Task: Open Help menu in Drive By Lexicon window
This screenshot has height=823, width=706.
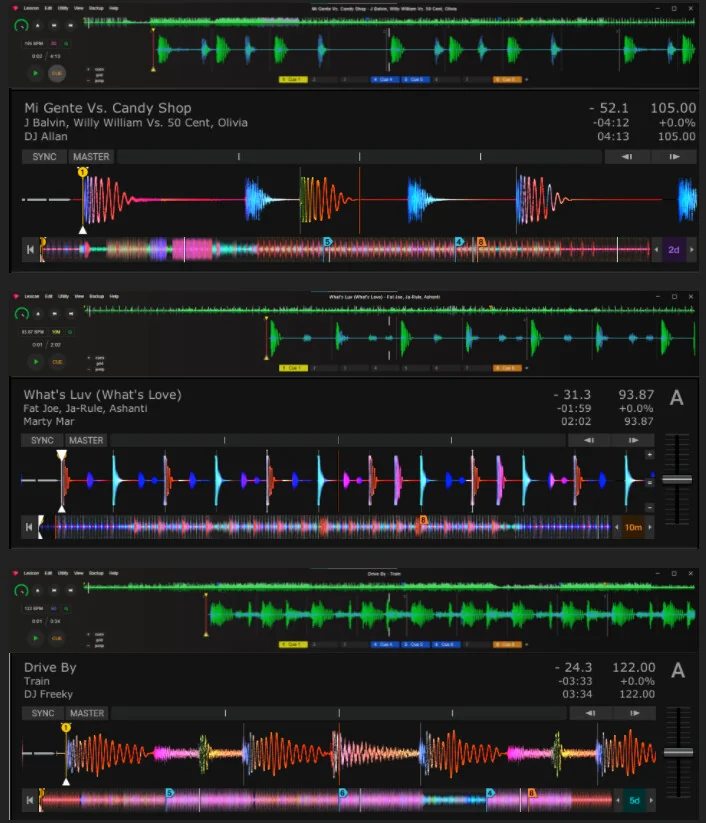Action: click(113, 573)
